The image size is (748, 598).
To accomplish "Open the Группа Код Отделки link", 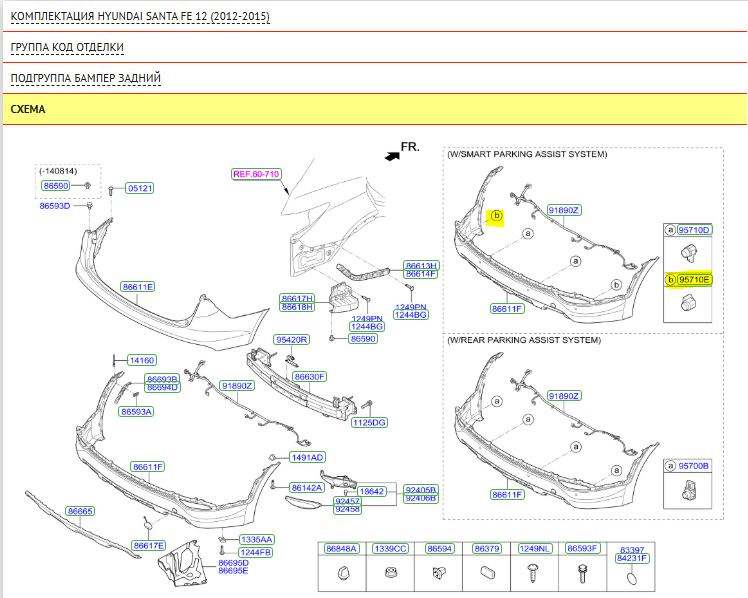I will (x=67, y=47).
